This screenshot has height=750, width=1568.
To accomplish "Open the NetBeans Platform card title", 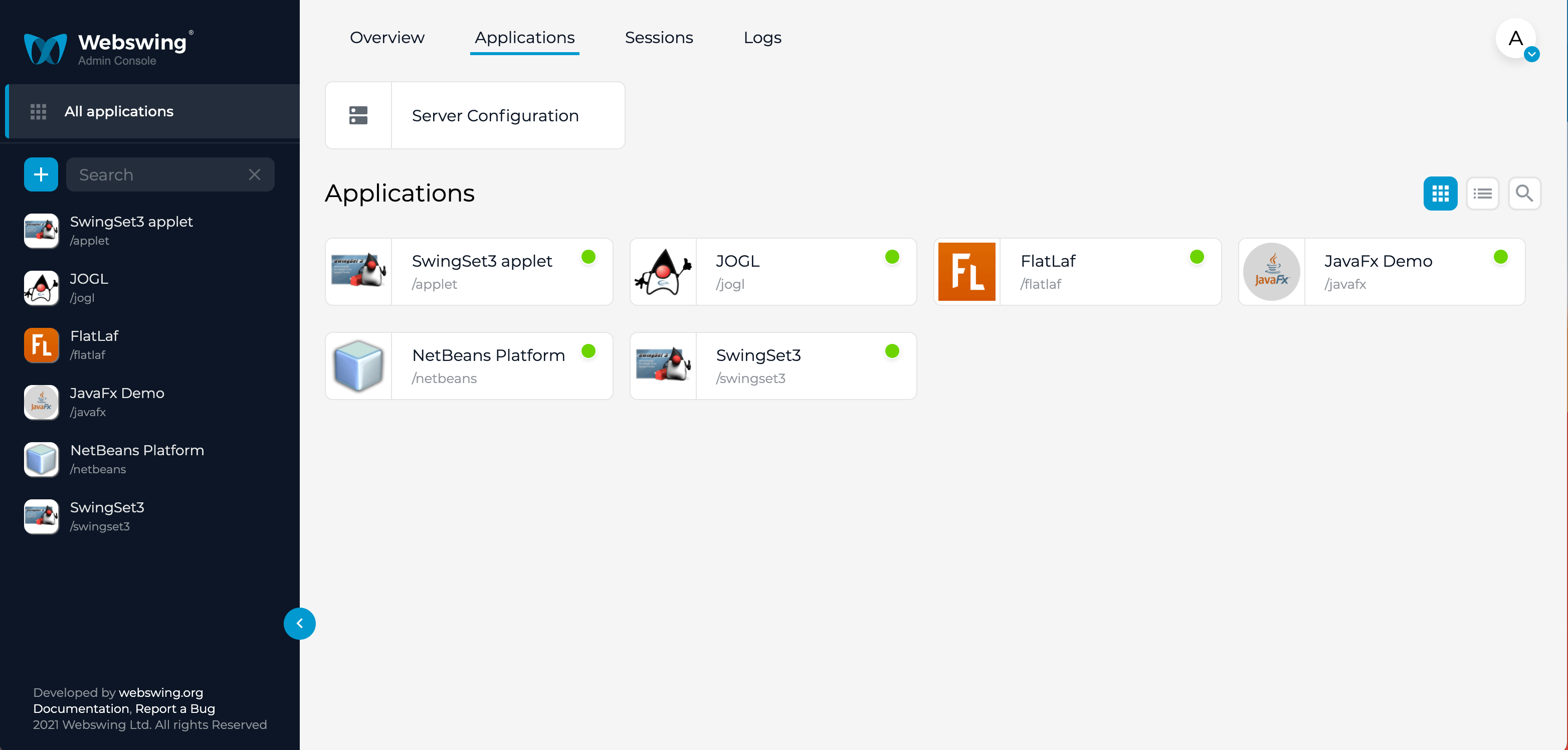I will (489, 355).
